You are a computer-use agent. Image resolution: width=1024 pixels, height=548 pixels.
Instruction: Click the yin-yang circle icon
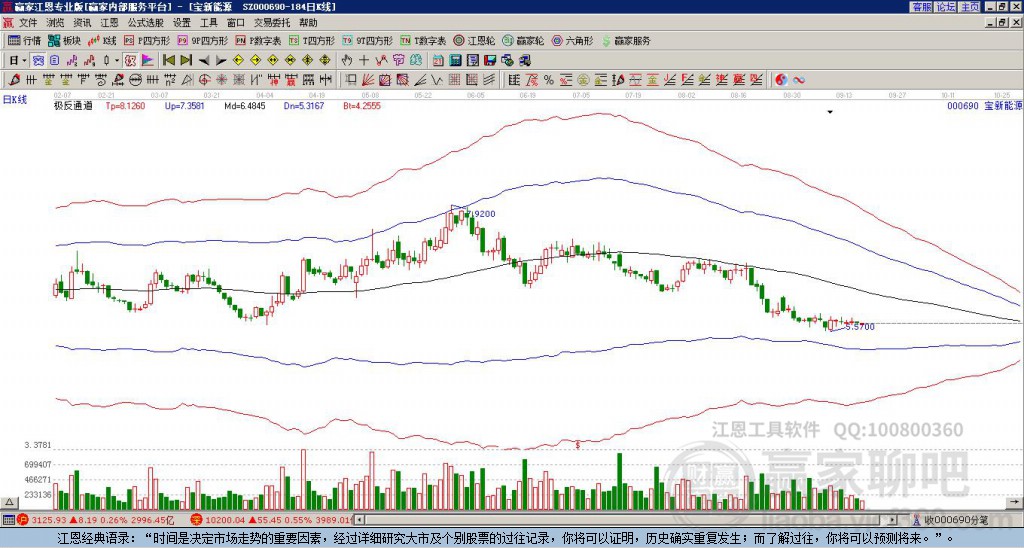pyautogui.click(x=781, y=80)
